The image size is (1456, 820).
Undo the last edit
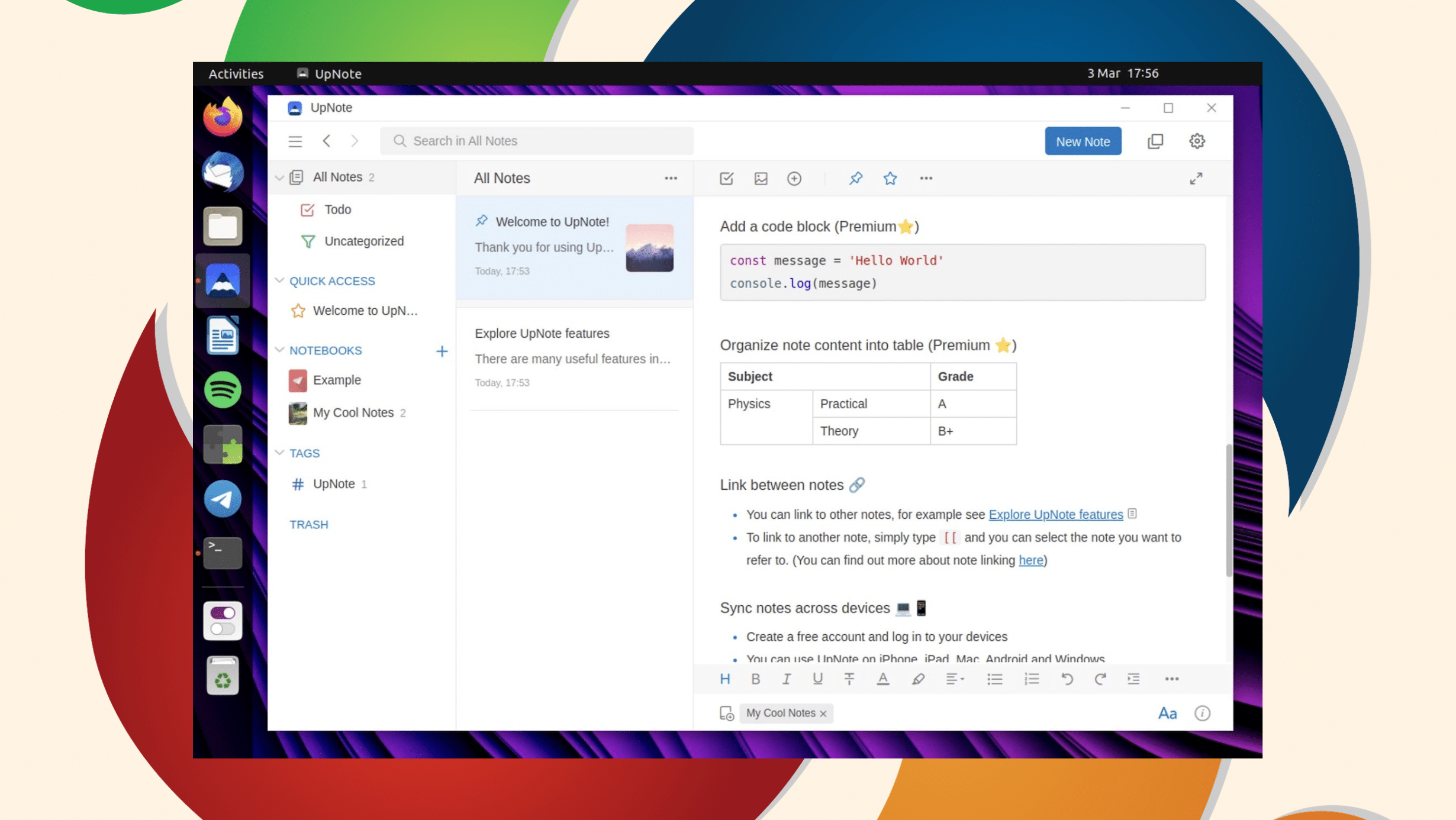[1067, 679]
